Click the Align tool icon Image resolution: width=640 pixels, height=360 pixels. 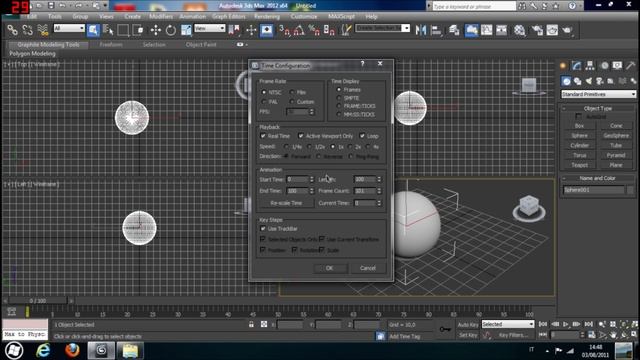(x=436, y=30)
